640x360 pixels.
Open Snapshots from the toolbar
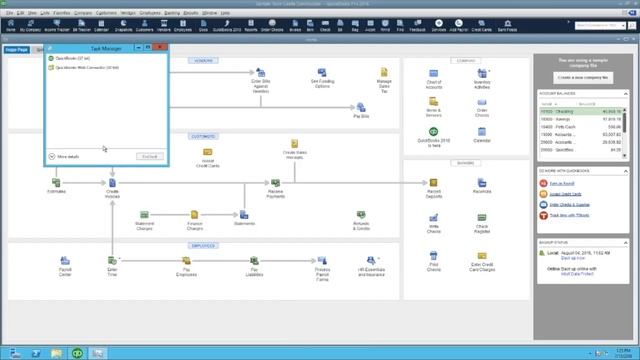pos(123,25)
